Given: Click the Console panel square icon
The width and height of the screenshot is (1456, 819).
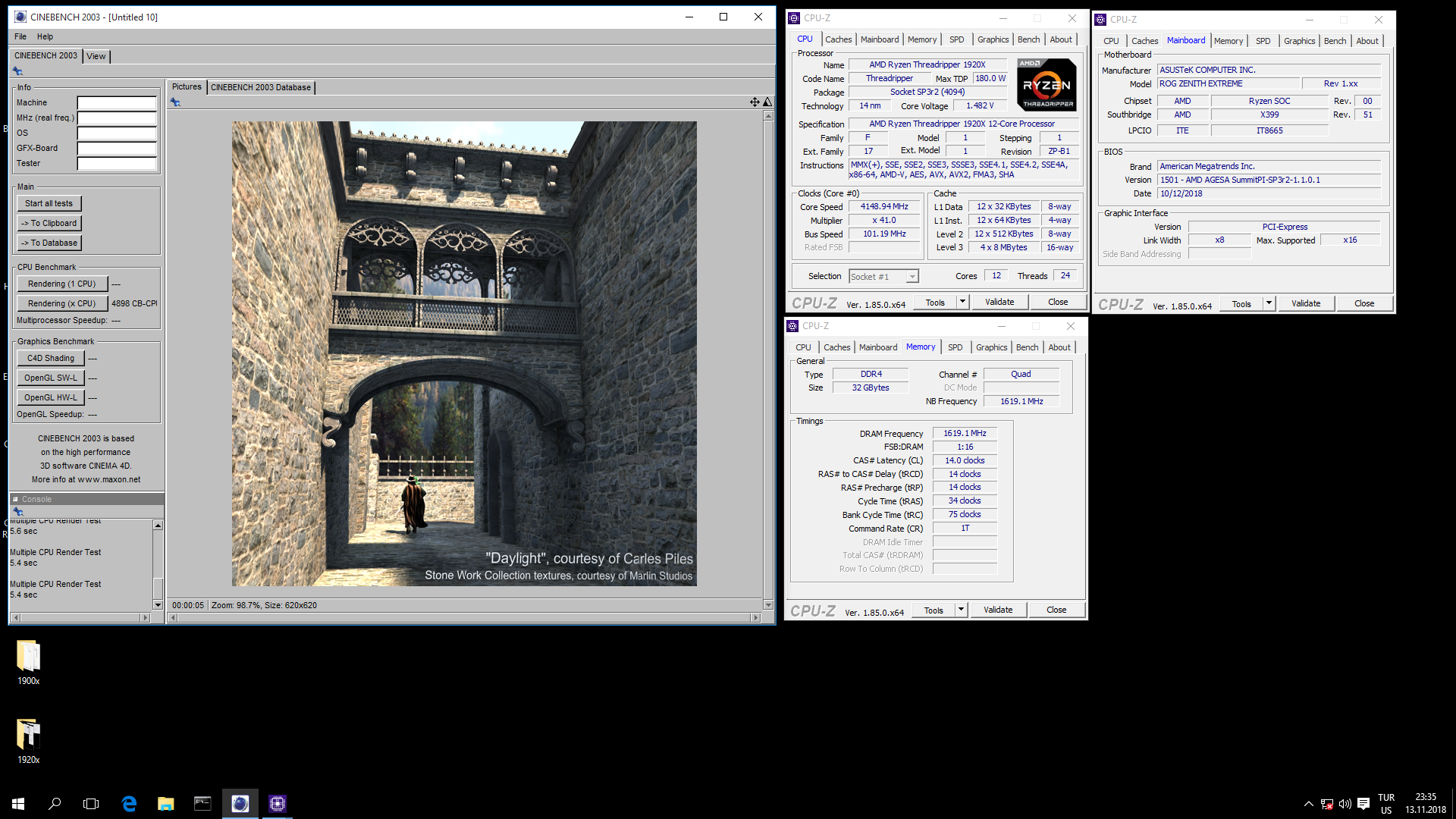Looking at the screenshot, I should pos(15,499).
